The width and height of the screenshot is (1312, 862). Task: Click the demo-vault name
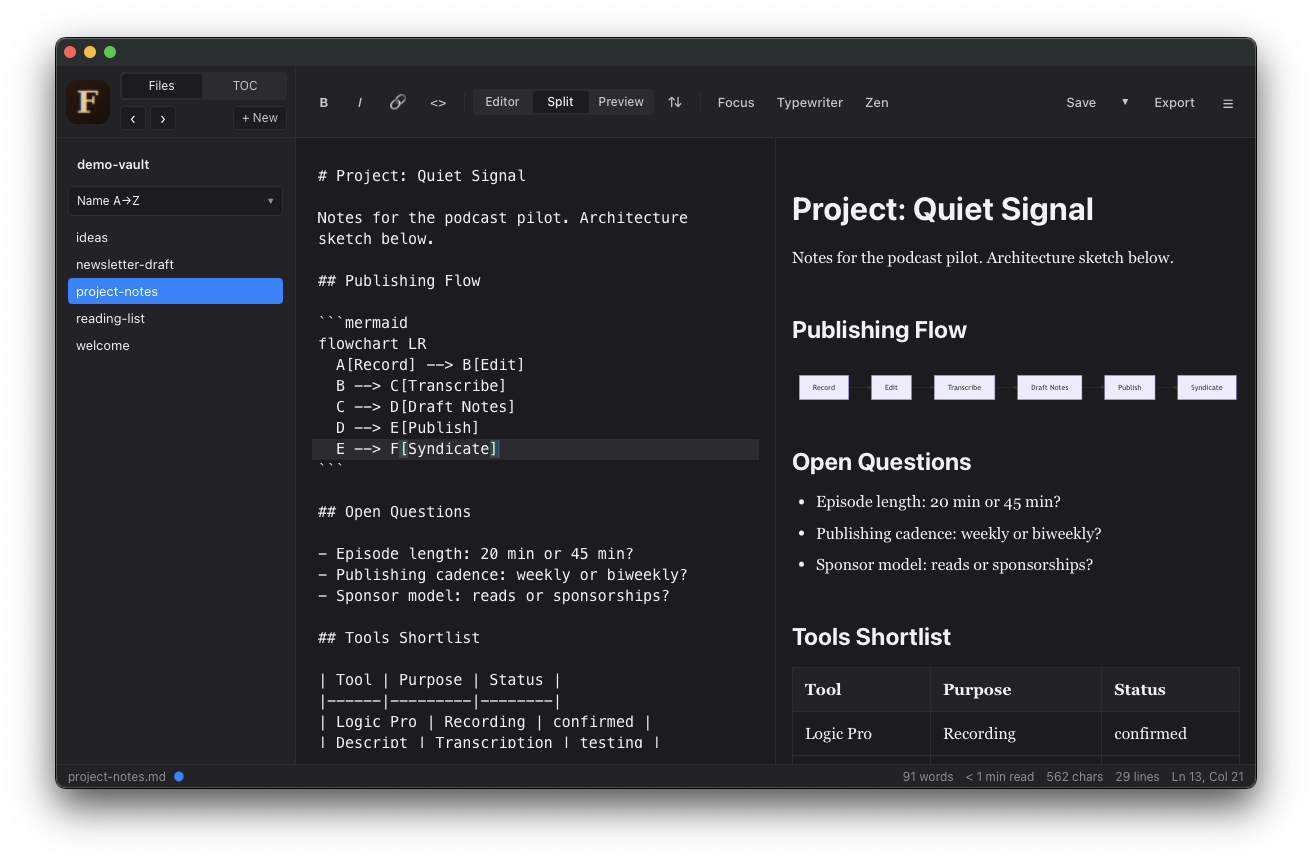coord(113,164)
